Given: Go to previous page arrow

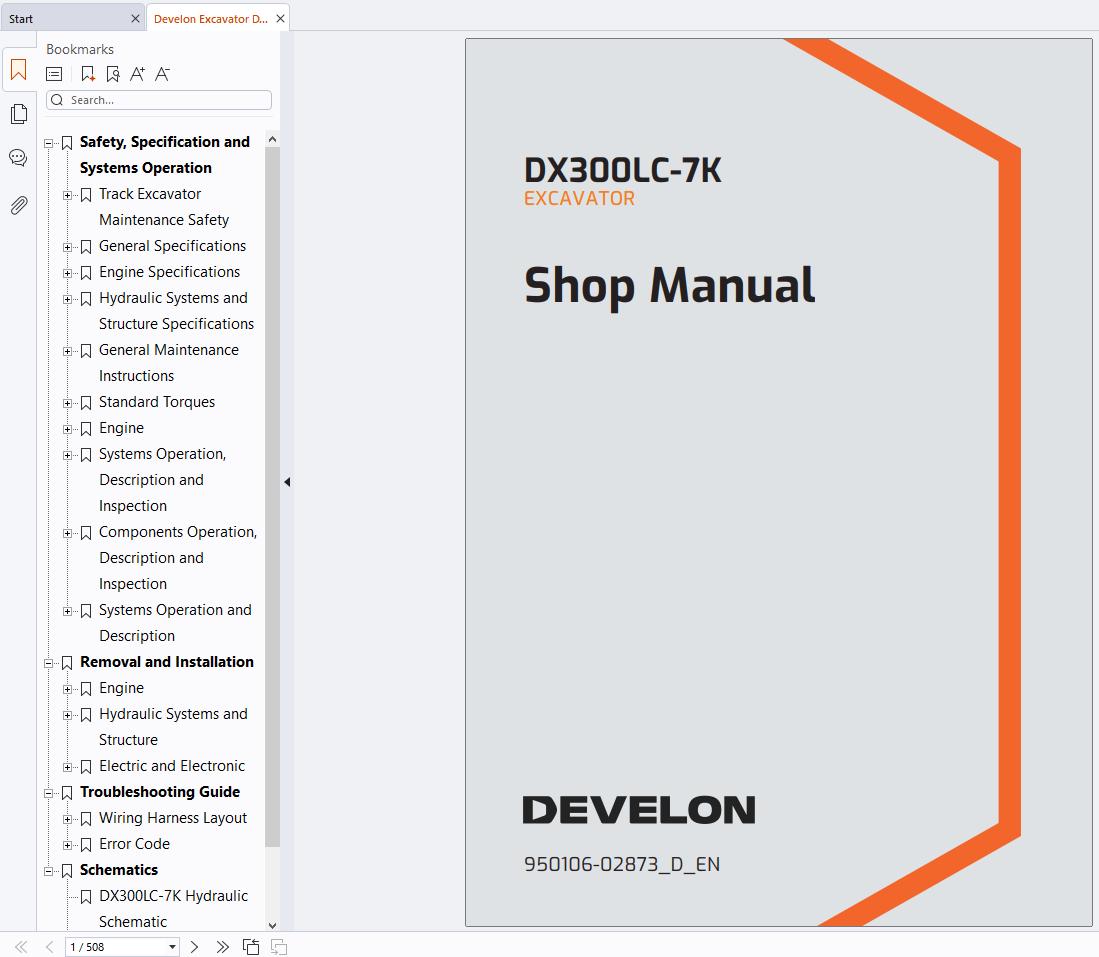Looking at the screenshot, I should point(49,946).
